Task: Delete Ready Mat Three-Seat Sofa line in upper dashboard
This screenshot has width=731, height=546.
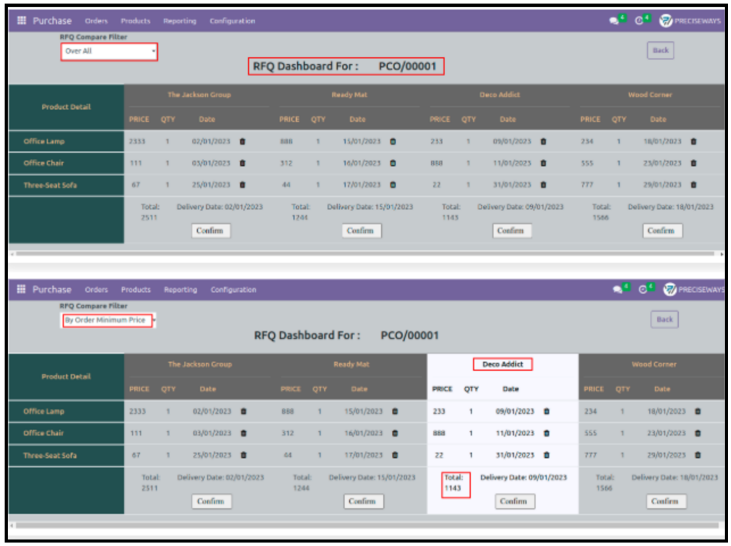Action: click(x=392, y=184)
